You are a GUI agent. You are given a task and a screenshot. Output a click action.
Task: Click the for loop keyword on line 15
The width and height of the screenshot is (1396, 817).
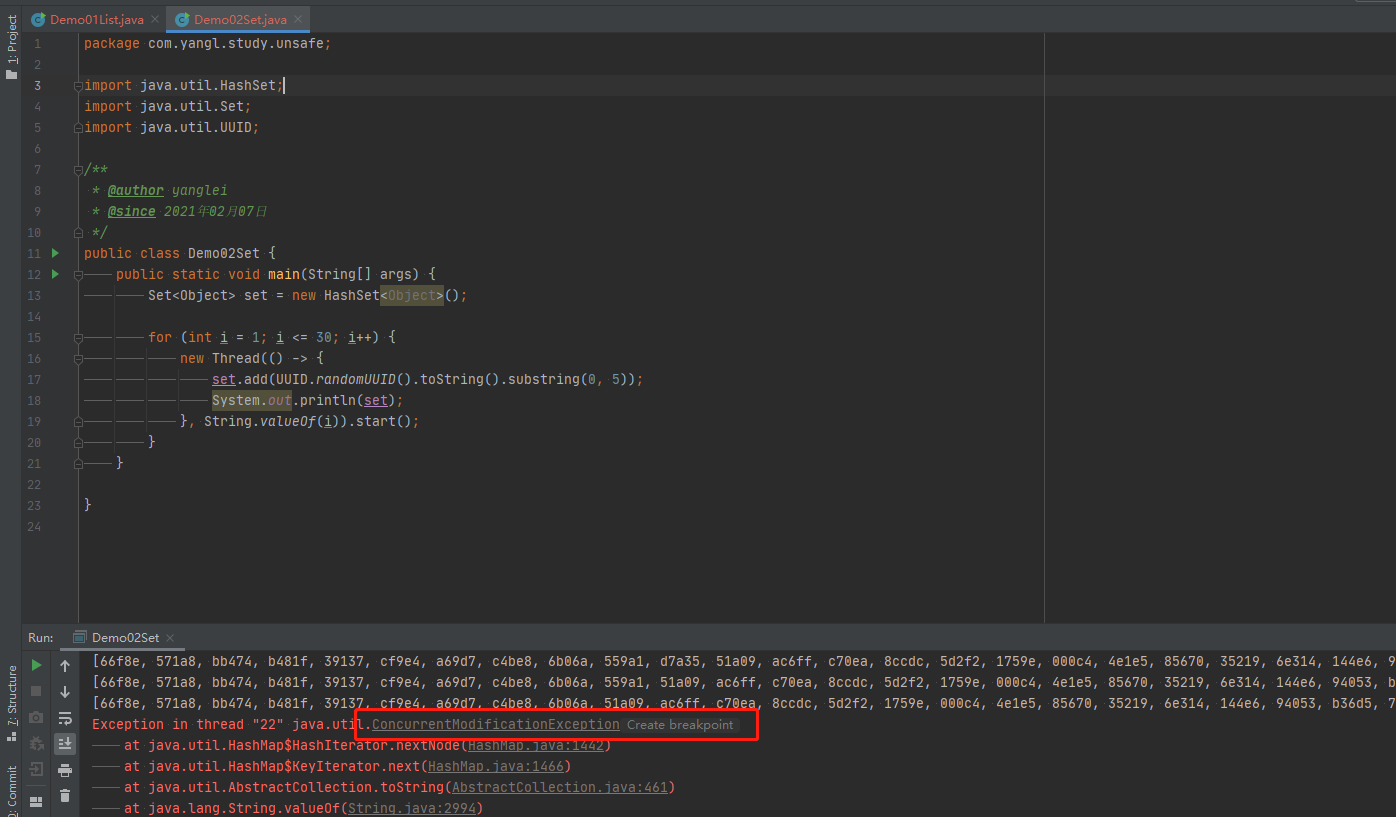[160, 337]
